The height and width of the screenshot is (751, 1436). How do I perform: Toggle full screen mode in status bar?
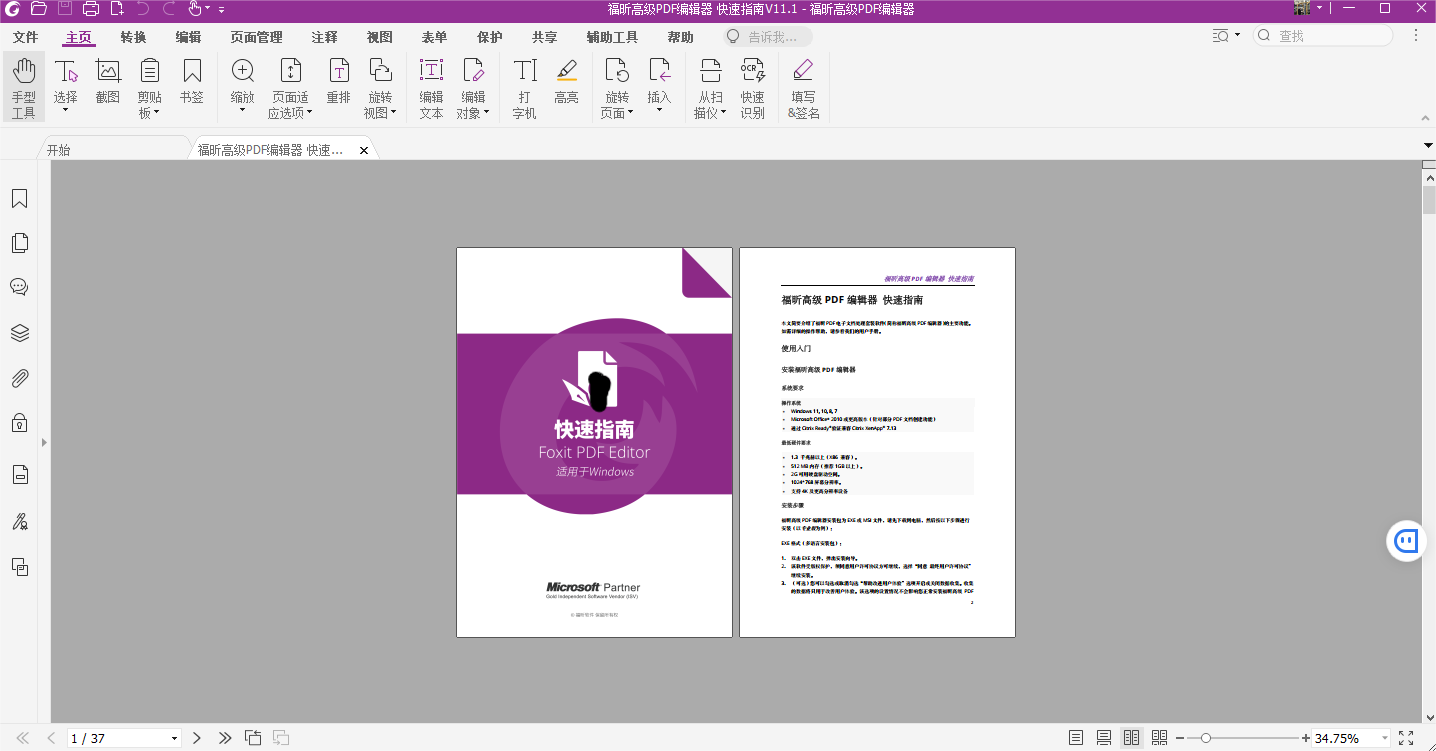click(x=1406, y=738)
